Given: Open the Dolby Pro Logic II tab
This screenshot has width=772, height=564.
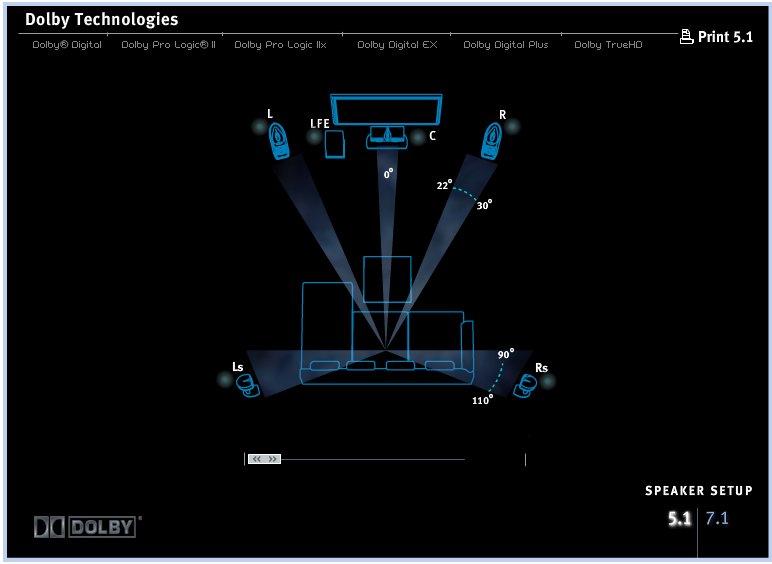Looking at the screenshot, I should click(x=168, y=45).
